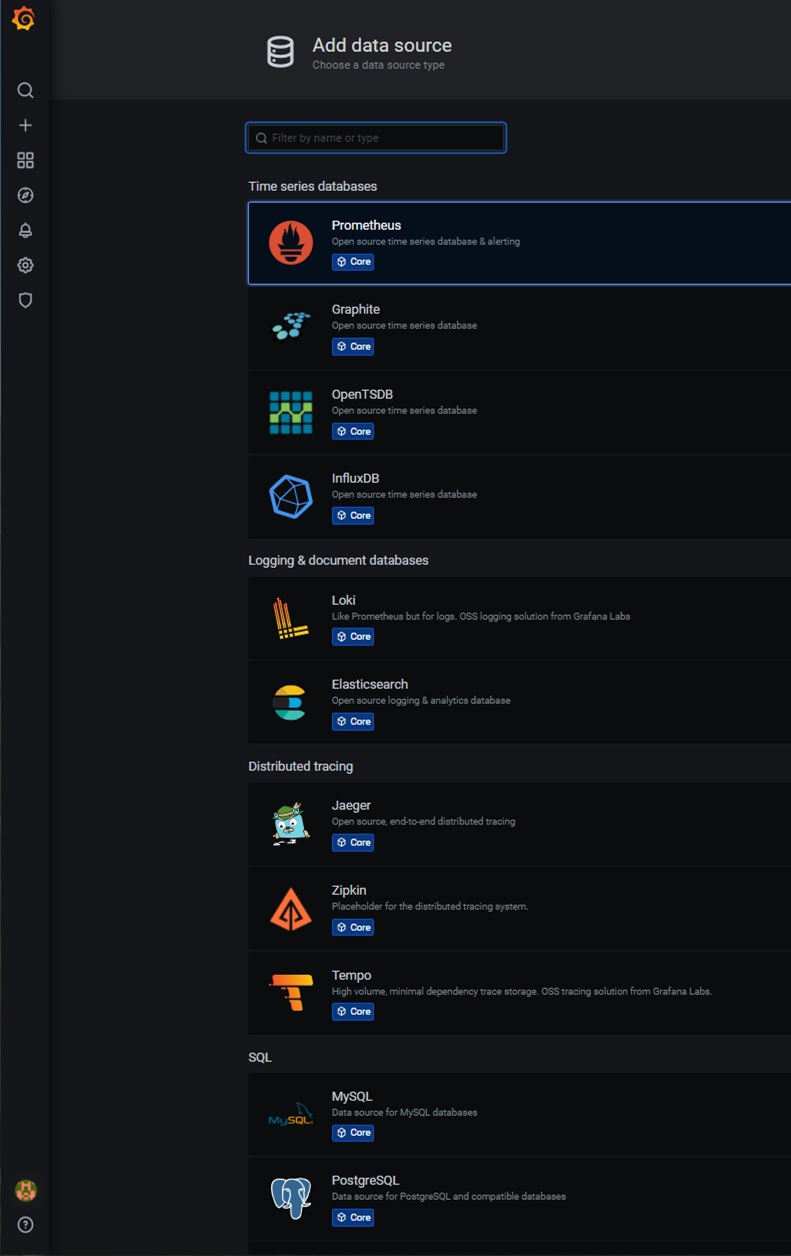Click the Core badge under Graphite
Screen dimensions: 791x1256
click(353, 346)
